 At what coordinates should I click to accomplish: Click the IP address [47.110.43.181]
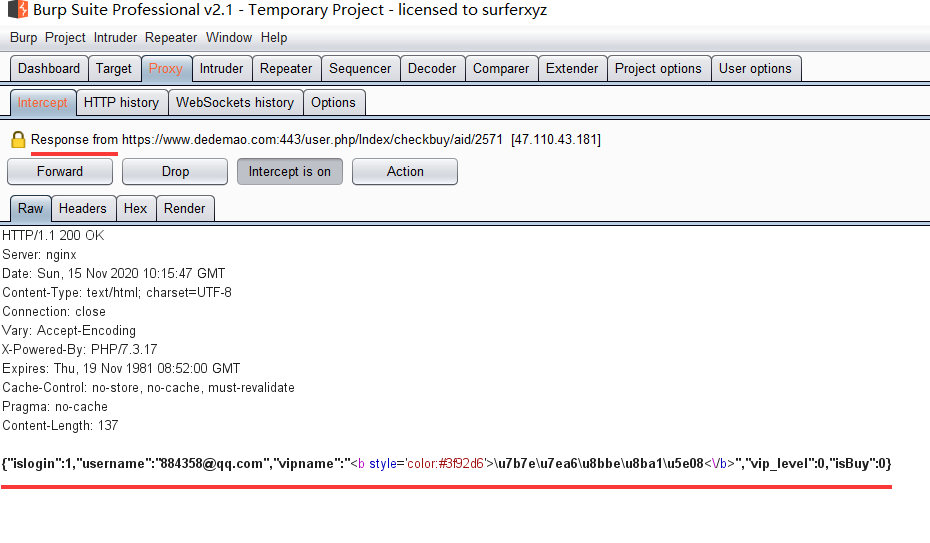pos(556,140)
